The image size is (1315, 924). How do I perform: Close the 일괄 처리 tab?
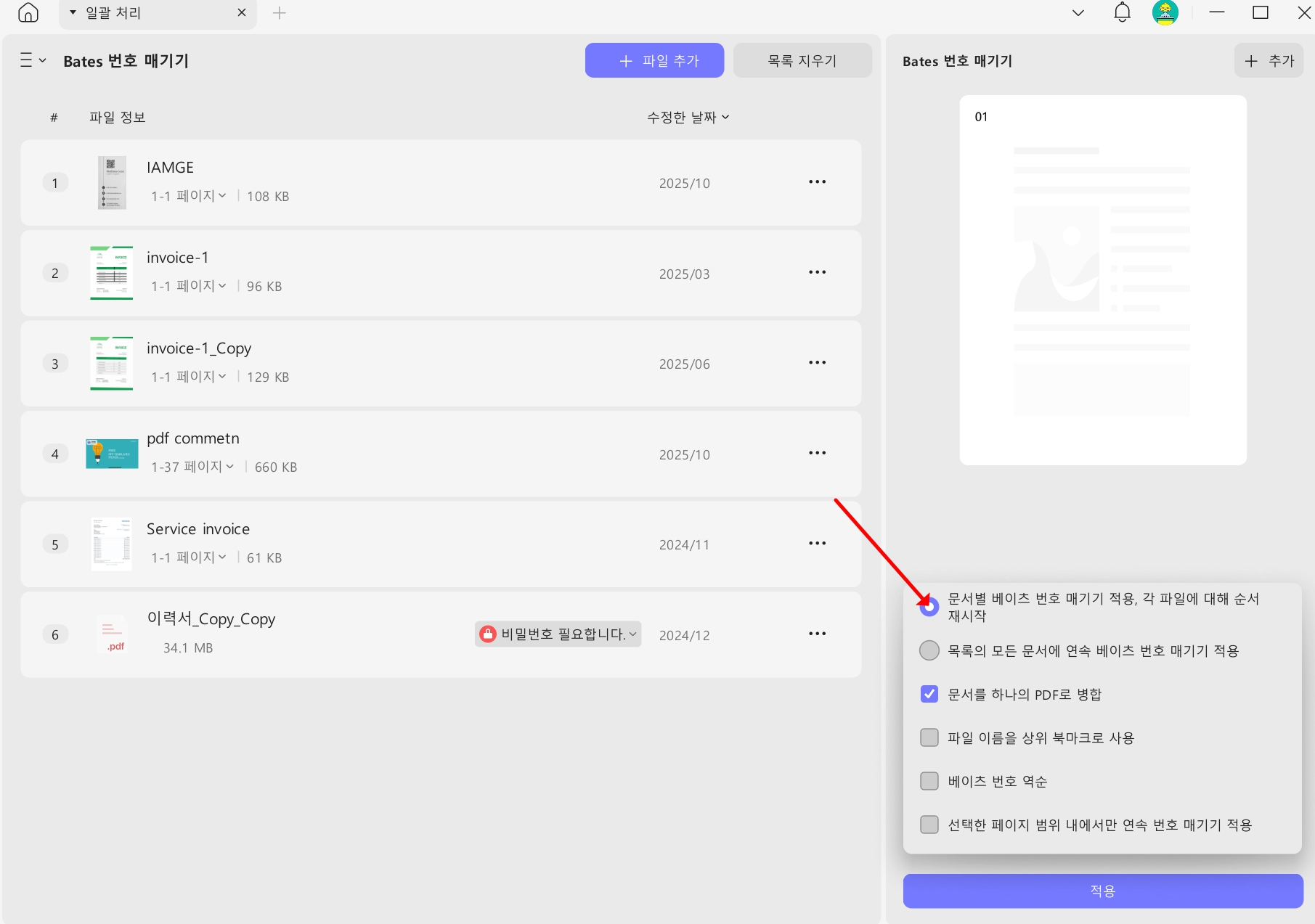click(x=242, y=13)
